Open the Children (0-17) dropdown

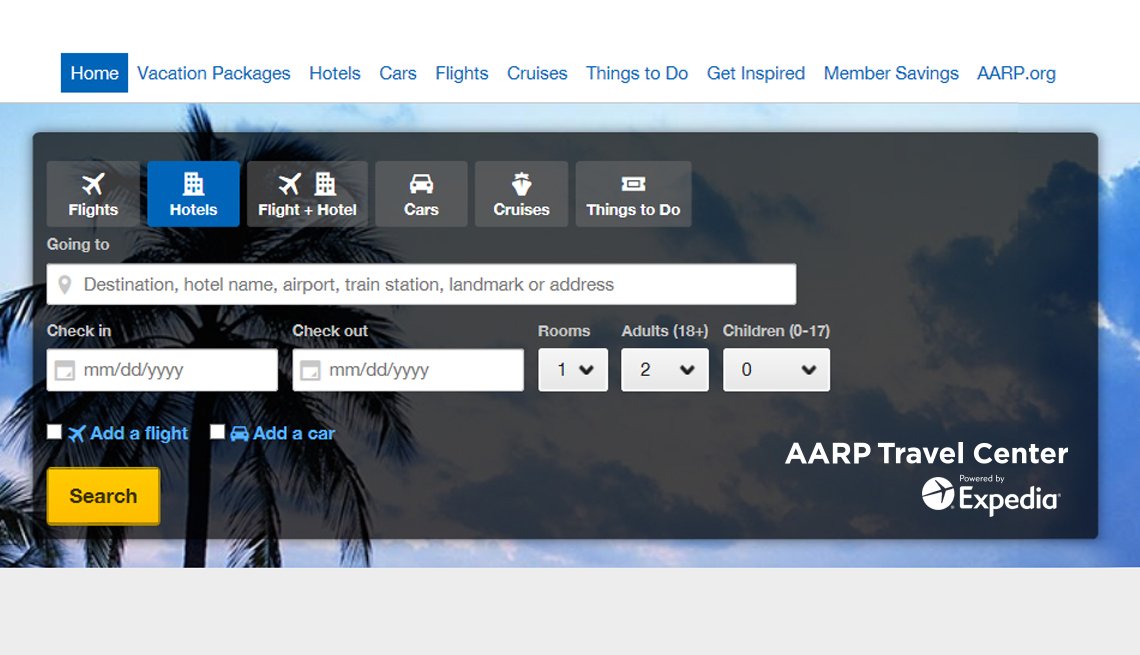[776, 369]
